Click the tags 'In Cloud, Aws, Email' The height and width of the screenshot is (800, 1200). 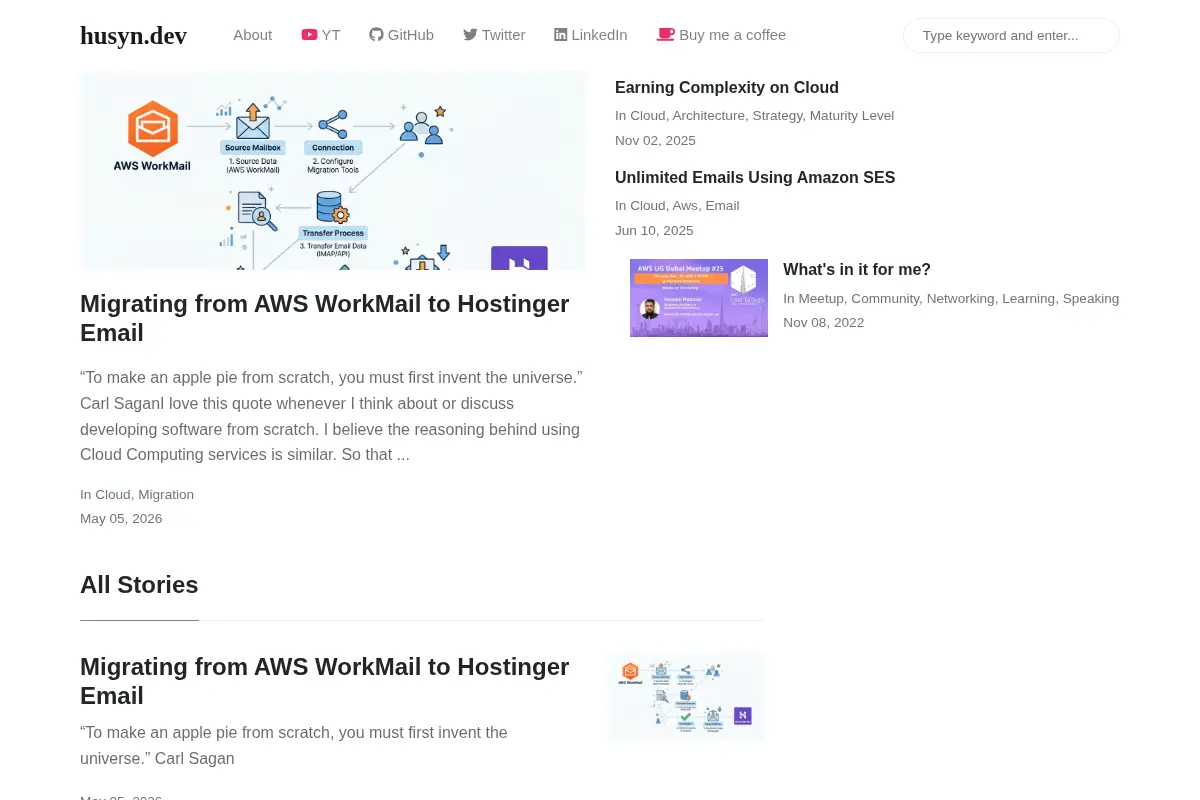(x=677, y=205)
